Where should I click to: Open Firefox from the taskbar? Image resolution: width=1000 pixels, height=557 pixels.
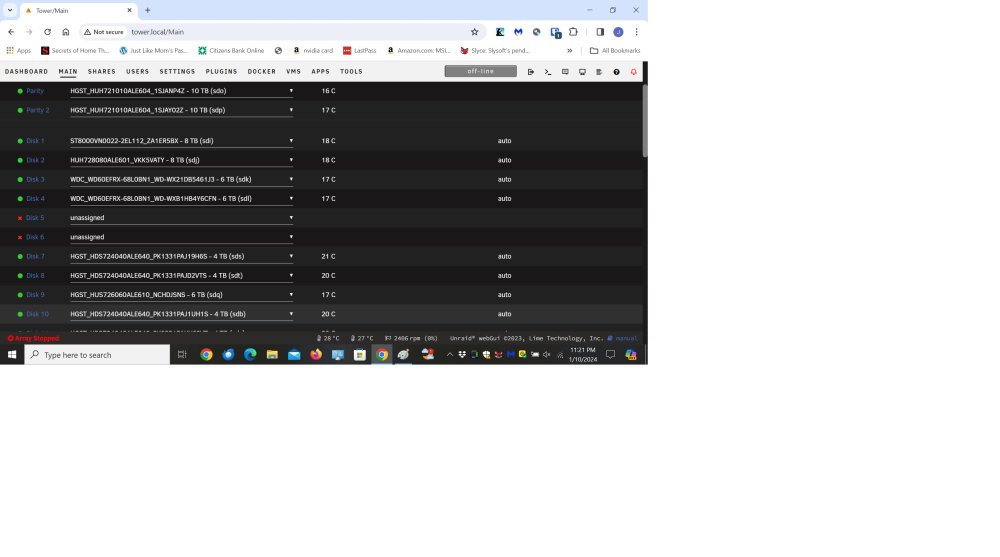pyautogui.click(x=316, y=355)
